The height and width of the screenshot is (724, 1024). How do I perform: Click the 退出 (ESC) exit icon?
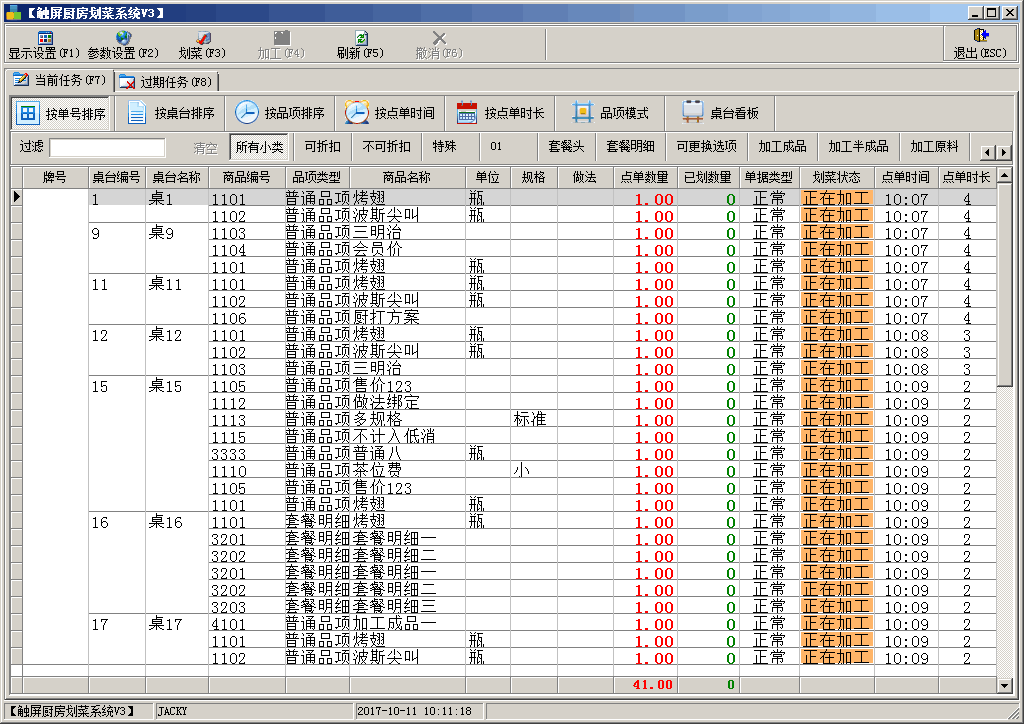coord(980,38)
